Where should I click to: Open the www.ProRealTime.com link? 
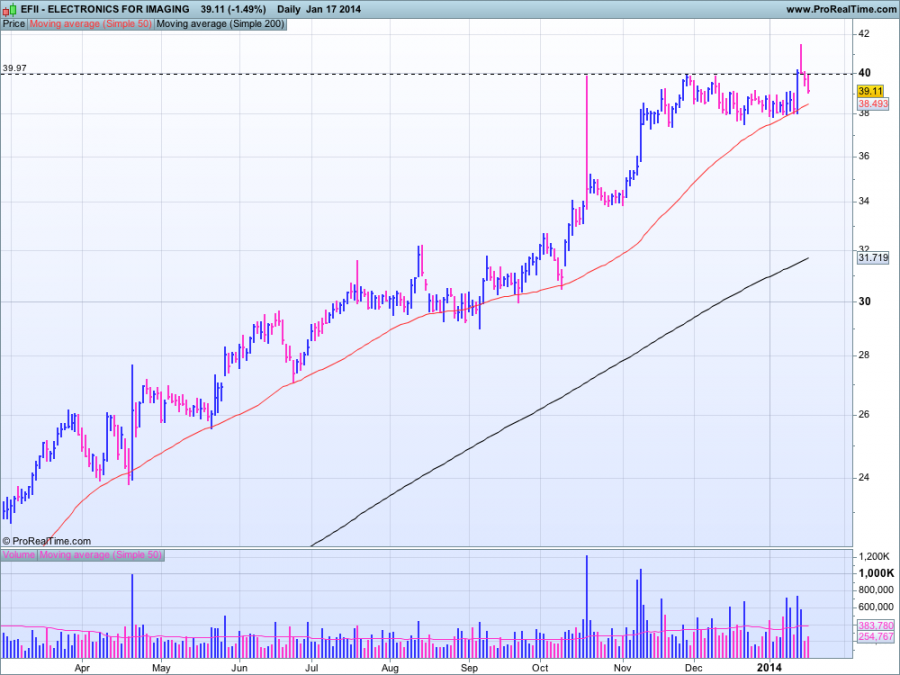pyautogui.click(x=840, y=9)
